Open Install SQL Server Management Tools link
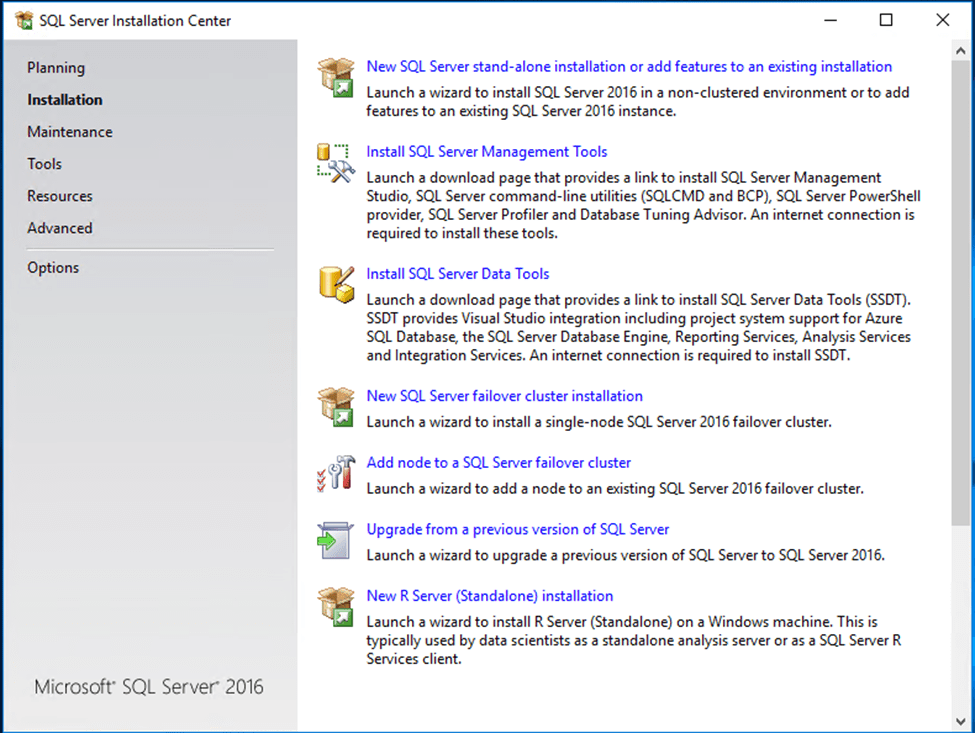This screenshot has height=733, width=975. [487, 152]
